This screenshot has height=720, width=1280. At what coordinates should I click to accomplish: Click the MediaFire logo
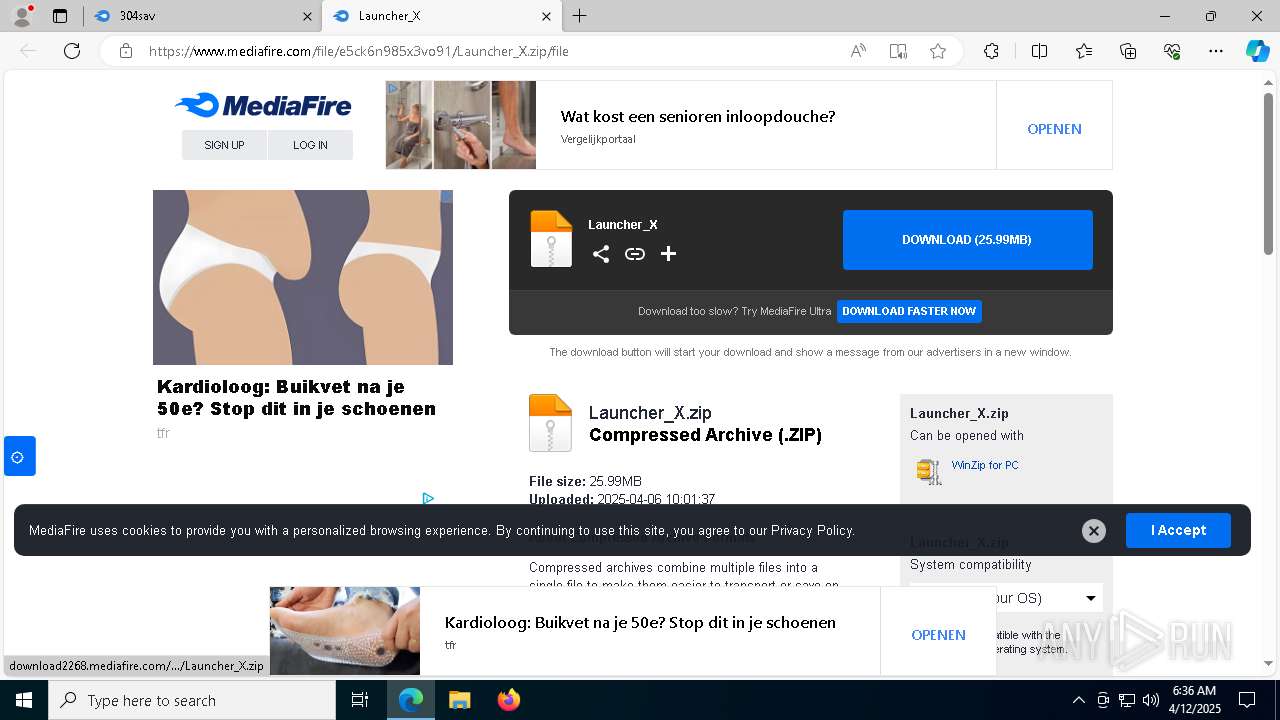click(263, 105)
